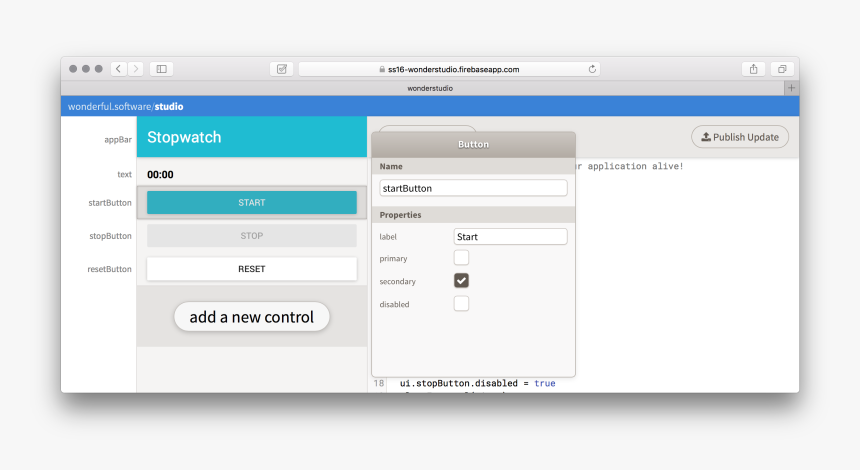The height and width of the screenshot is (470, 860).
Task: Click the address bar showing ss16-wonderstudio.firebaseapp.com
Action: click(449, 69)
